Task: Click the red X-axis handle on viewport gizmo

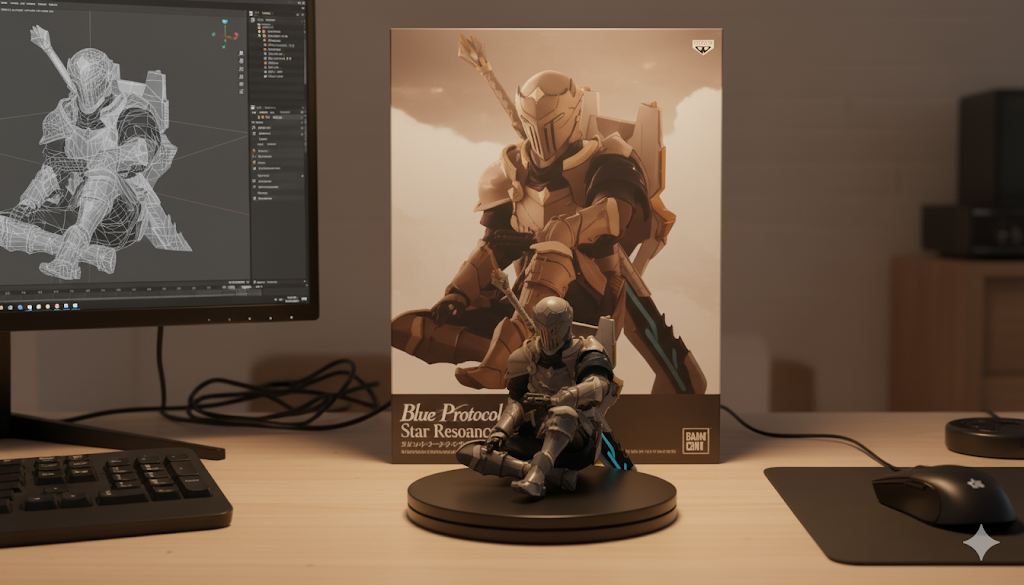Action: (x=236, y=36)
